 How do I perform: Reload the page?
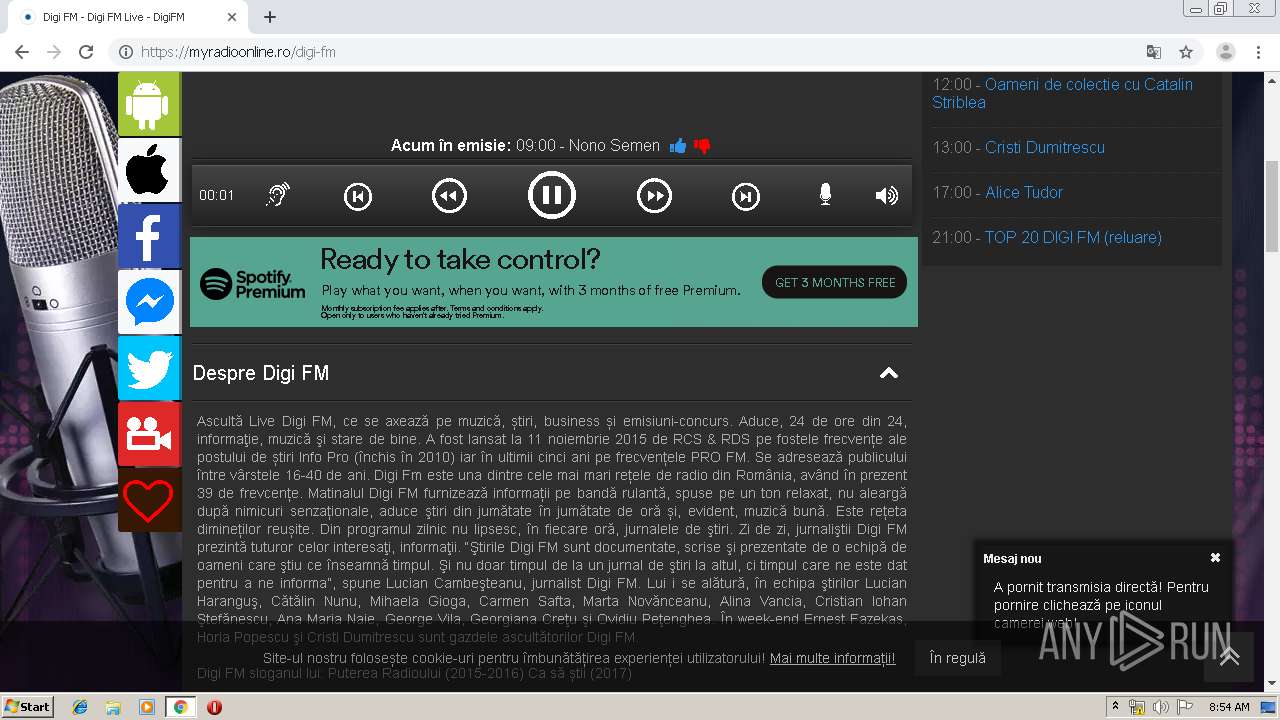[x=86, y=52]
